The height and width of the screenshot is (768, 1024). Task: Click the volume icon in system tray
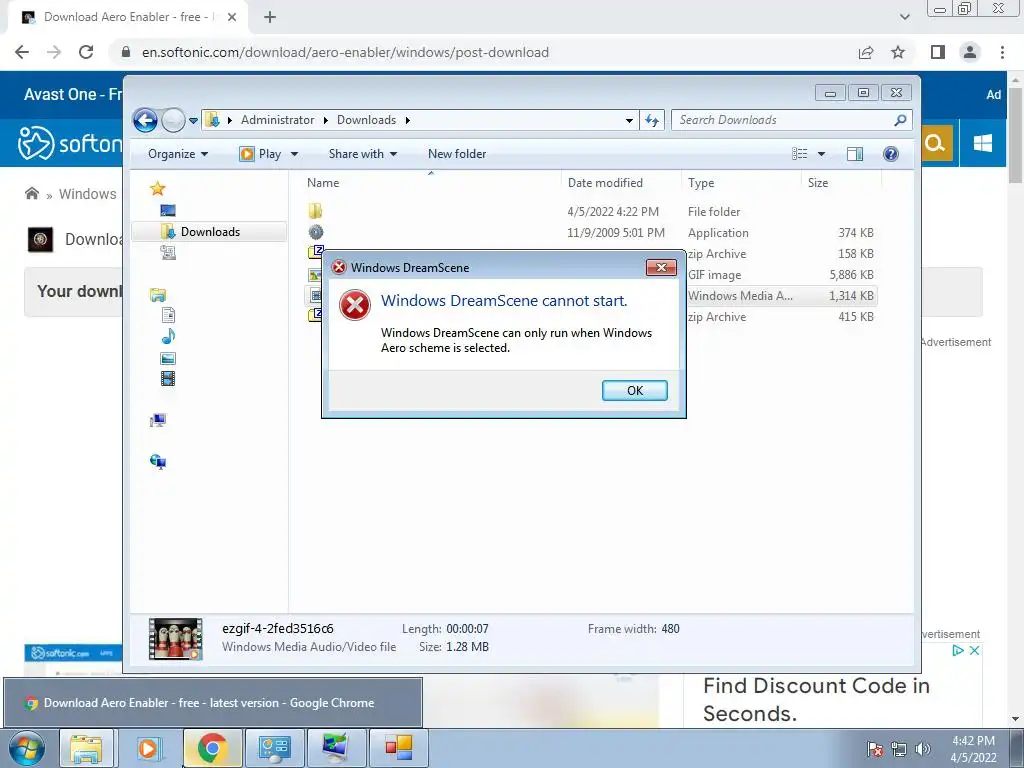pyautogui.click(x=923, y=749)
